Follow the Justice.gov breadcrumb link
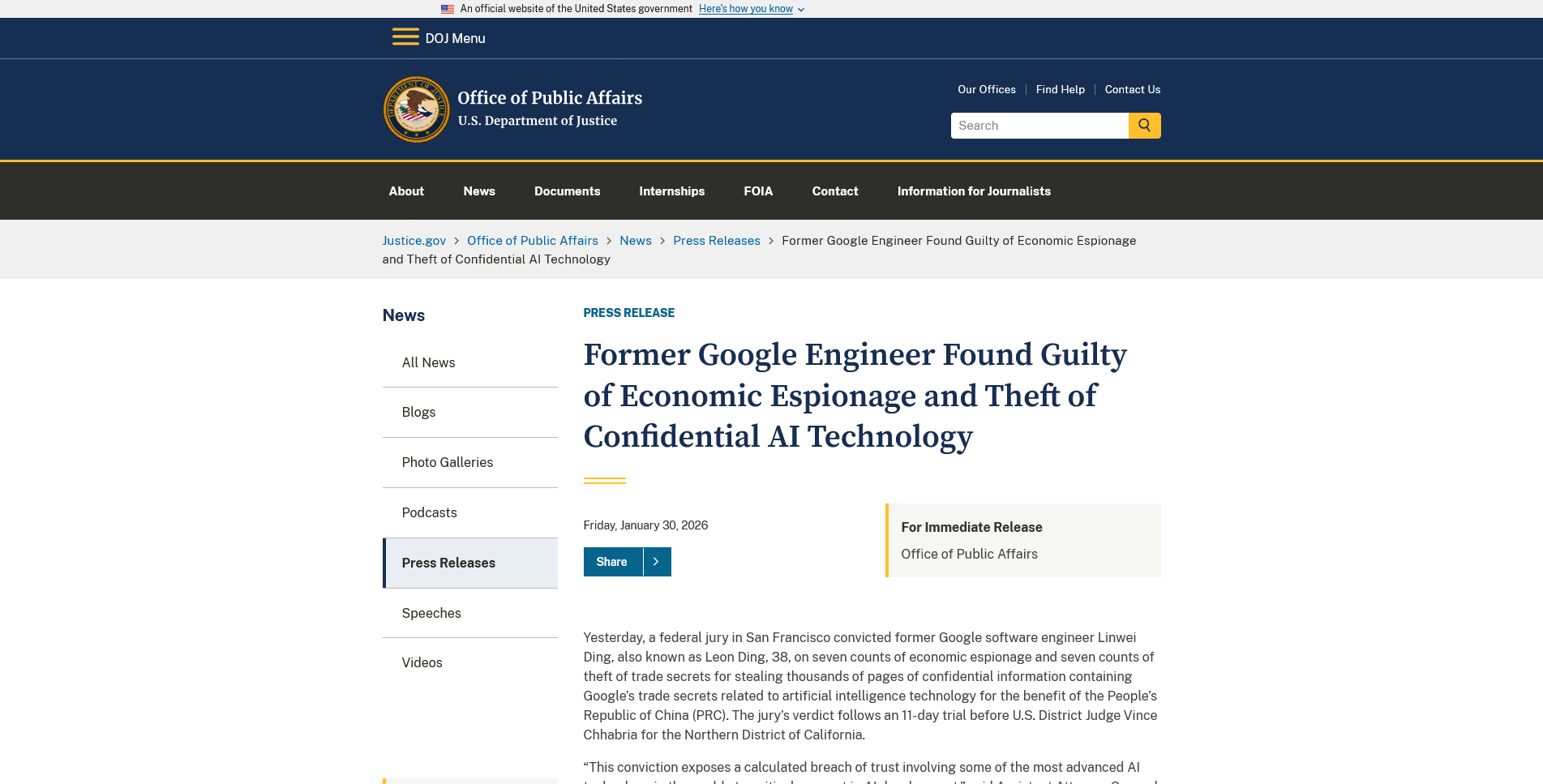Viewport: 1543px width, 784px height. [414, 241]
